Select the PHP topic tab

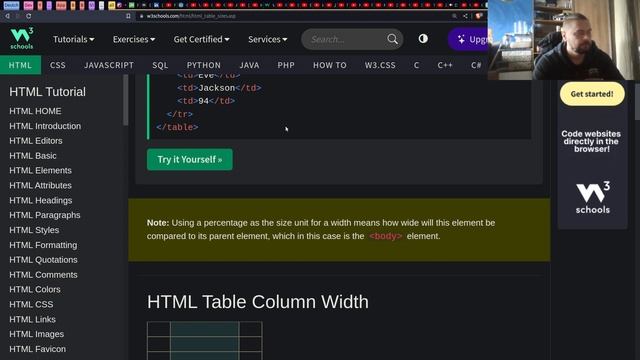coord(286,65)
